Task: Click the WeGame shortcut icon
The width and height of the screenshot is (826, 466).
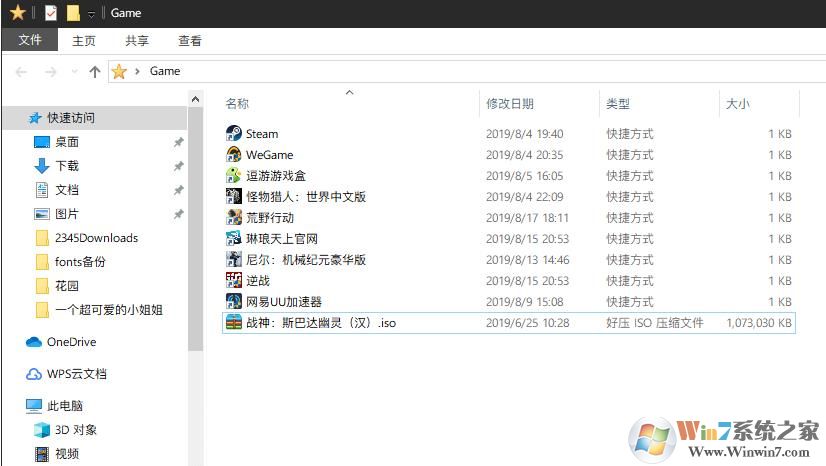Action: click(x=233, y=154)
